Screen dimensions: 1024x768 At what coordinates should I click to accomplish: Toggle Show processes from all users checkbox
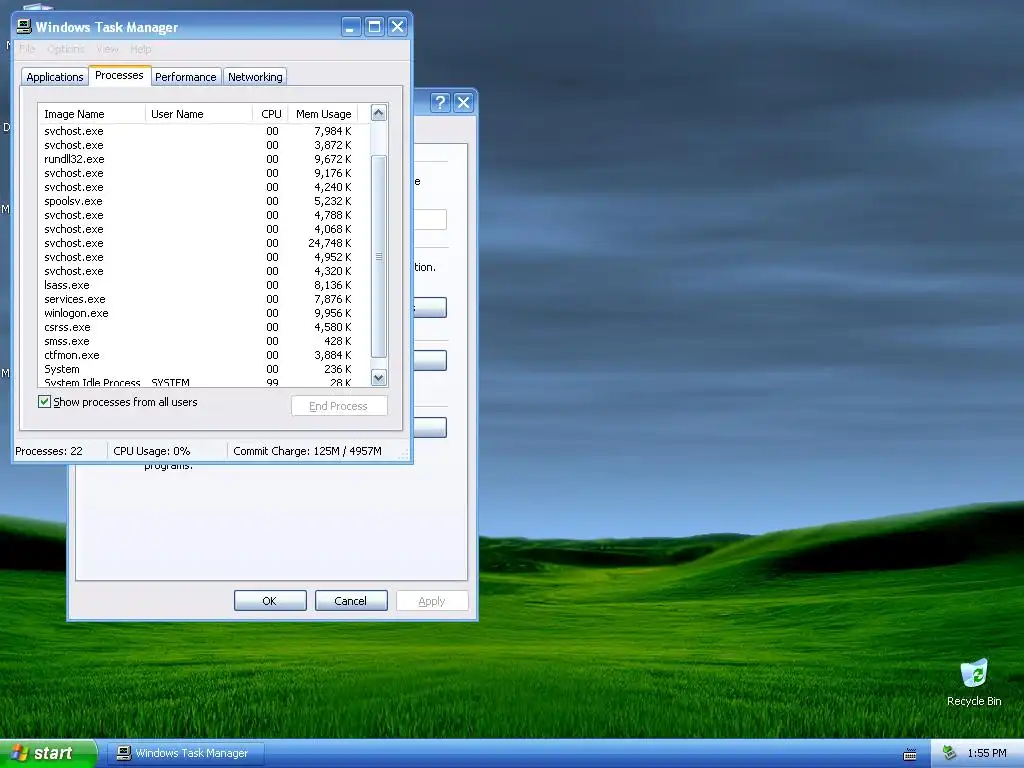coord(44,402)
